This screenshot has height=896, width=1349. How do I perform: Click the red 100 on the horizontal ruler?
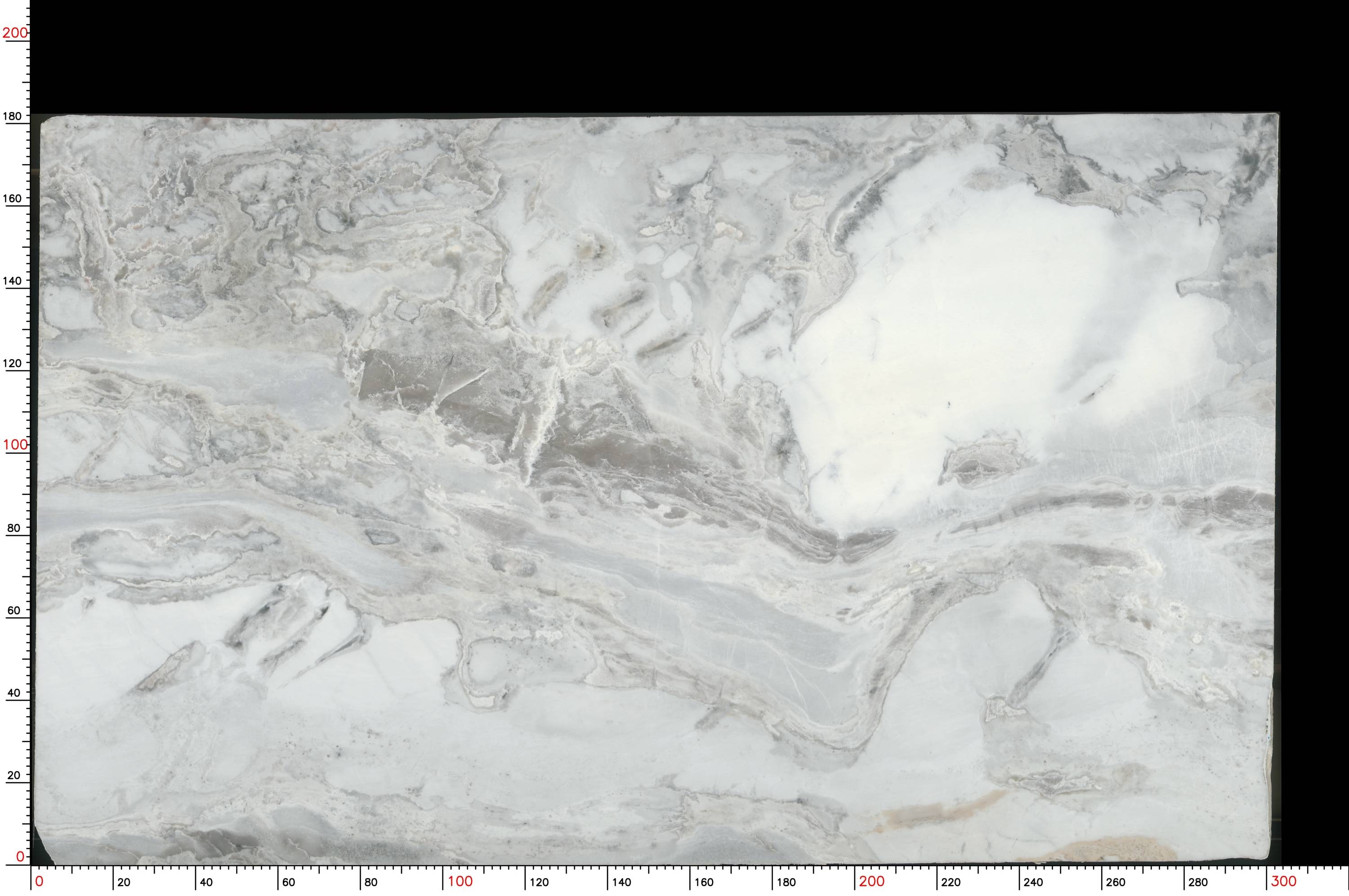(x=460, y=882)
